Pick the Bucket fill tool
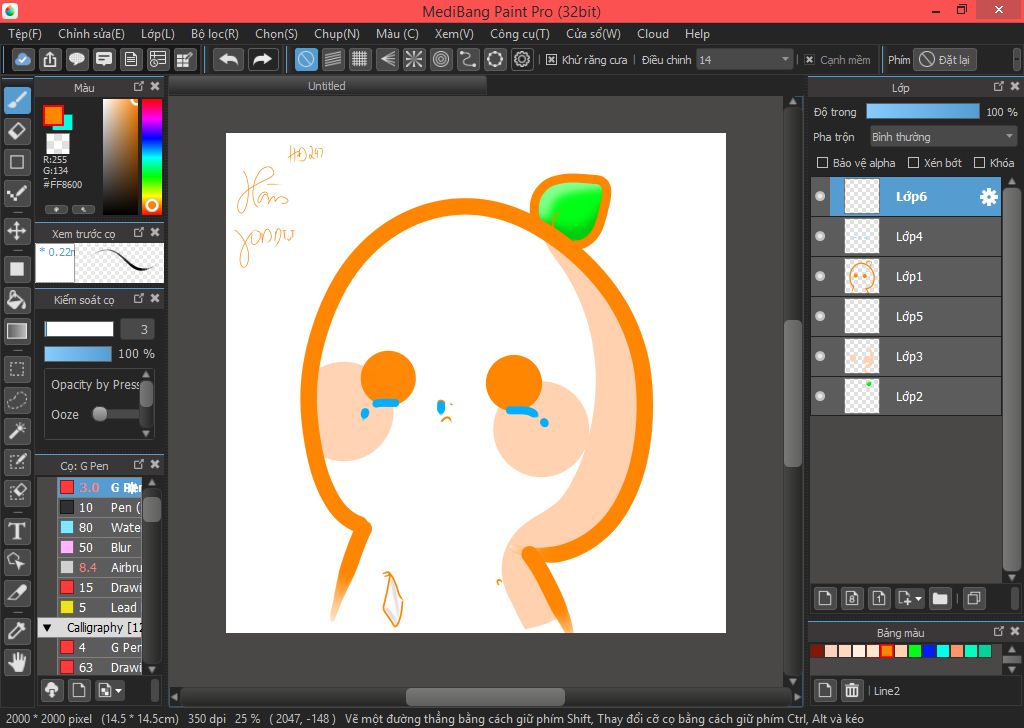1024x728 pixels. (x=17, y=300)
